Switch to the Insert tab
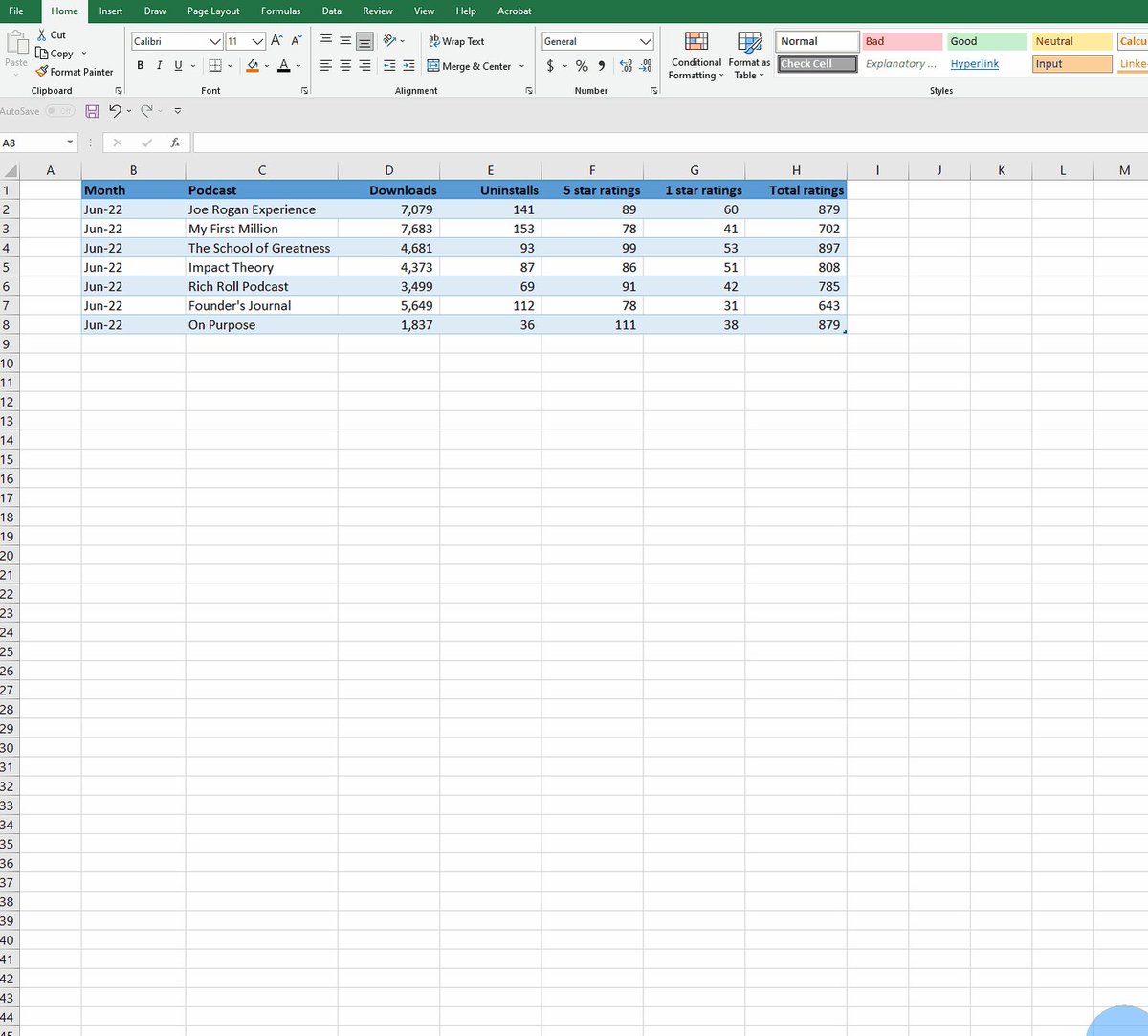Screen dimensions: 1148x1036 (111, 11)
